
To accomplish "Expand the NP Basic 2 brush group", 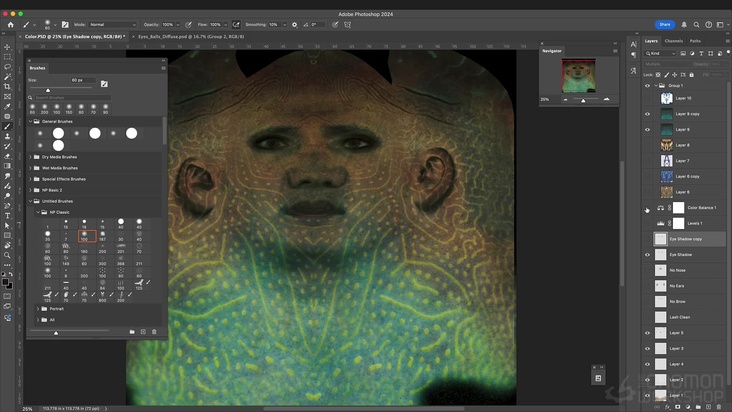I will (31, 190).
